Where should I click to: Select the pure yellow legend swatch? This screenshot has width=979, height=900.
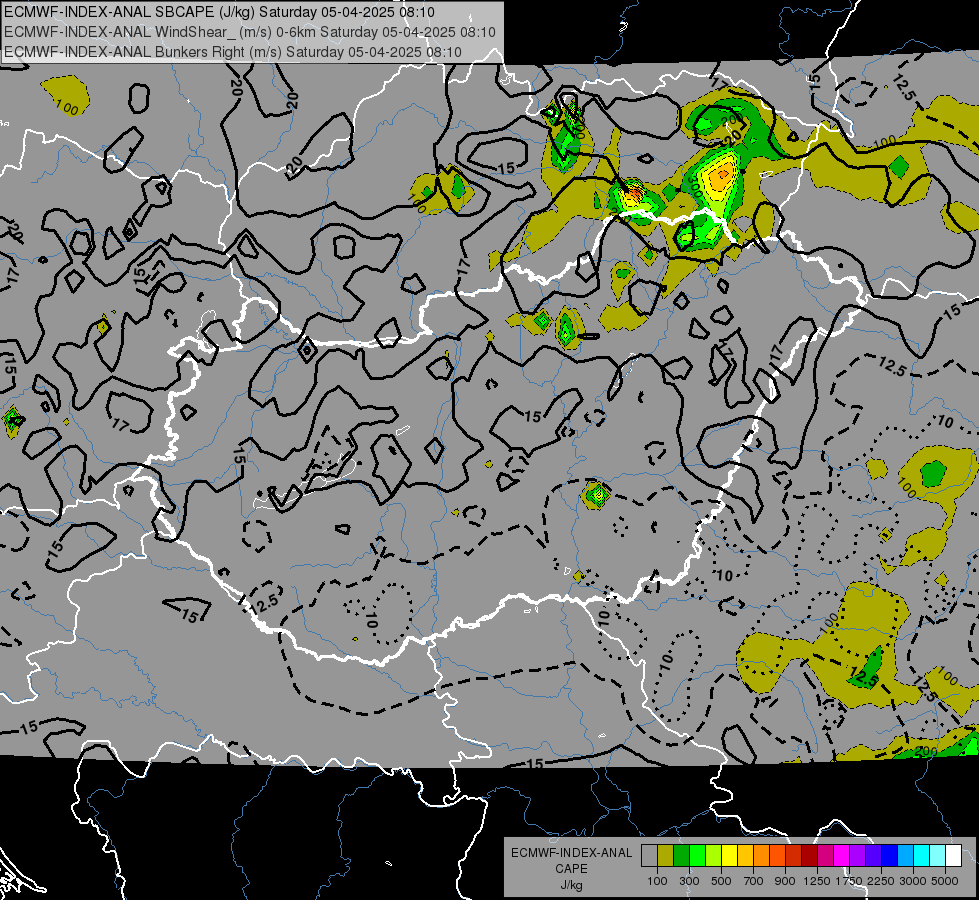pos(729,856)
